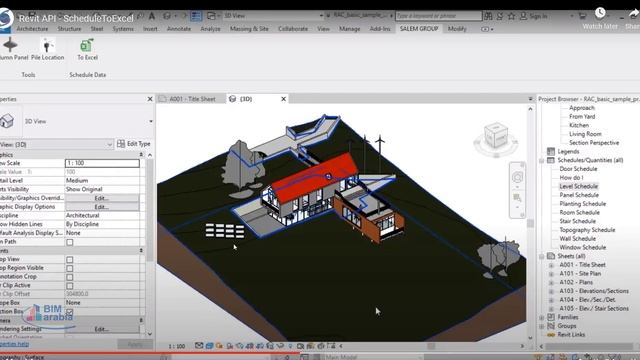This screenshot has width=640, height=360.
Task: Click the View Scale 1 : 100 field
Action: tap(102, 163)
